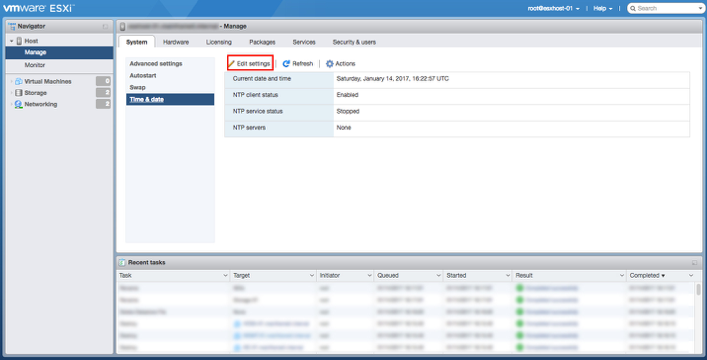The image size is (707, 360).
Task: Minimize the Navigator panel with its corner icon
Action: (x=105, y=27)
